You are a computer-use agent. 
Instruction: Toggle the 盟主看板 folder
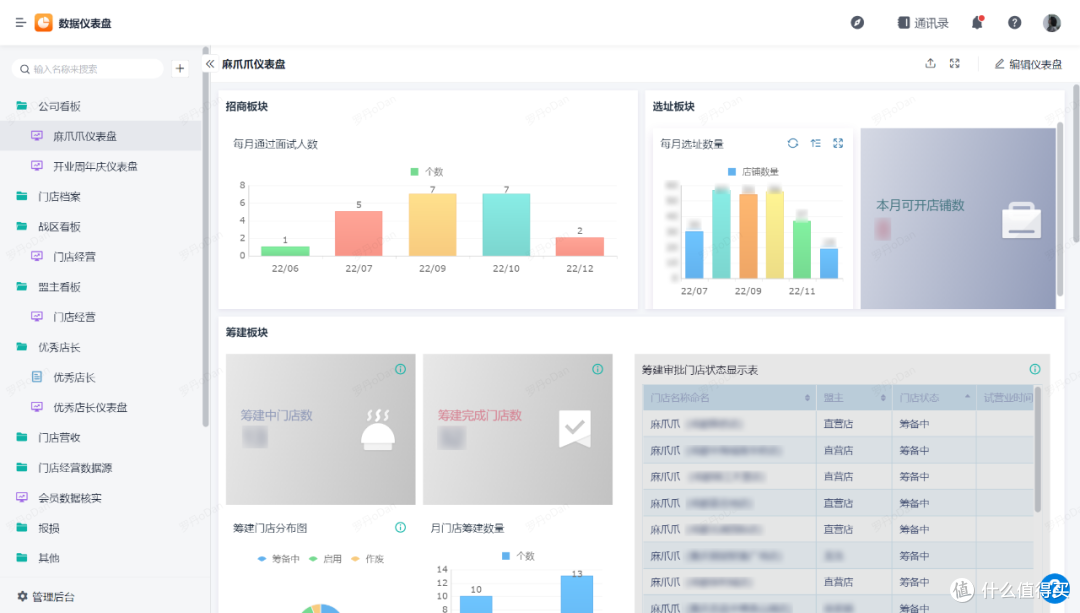point(101,287)
